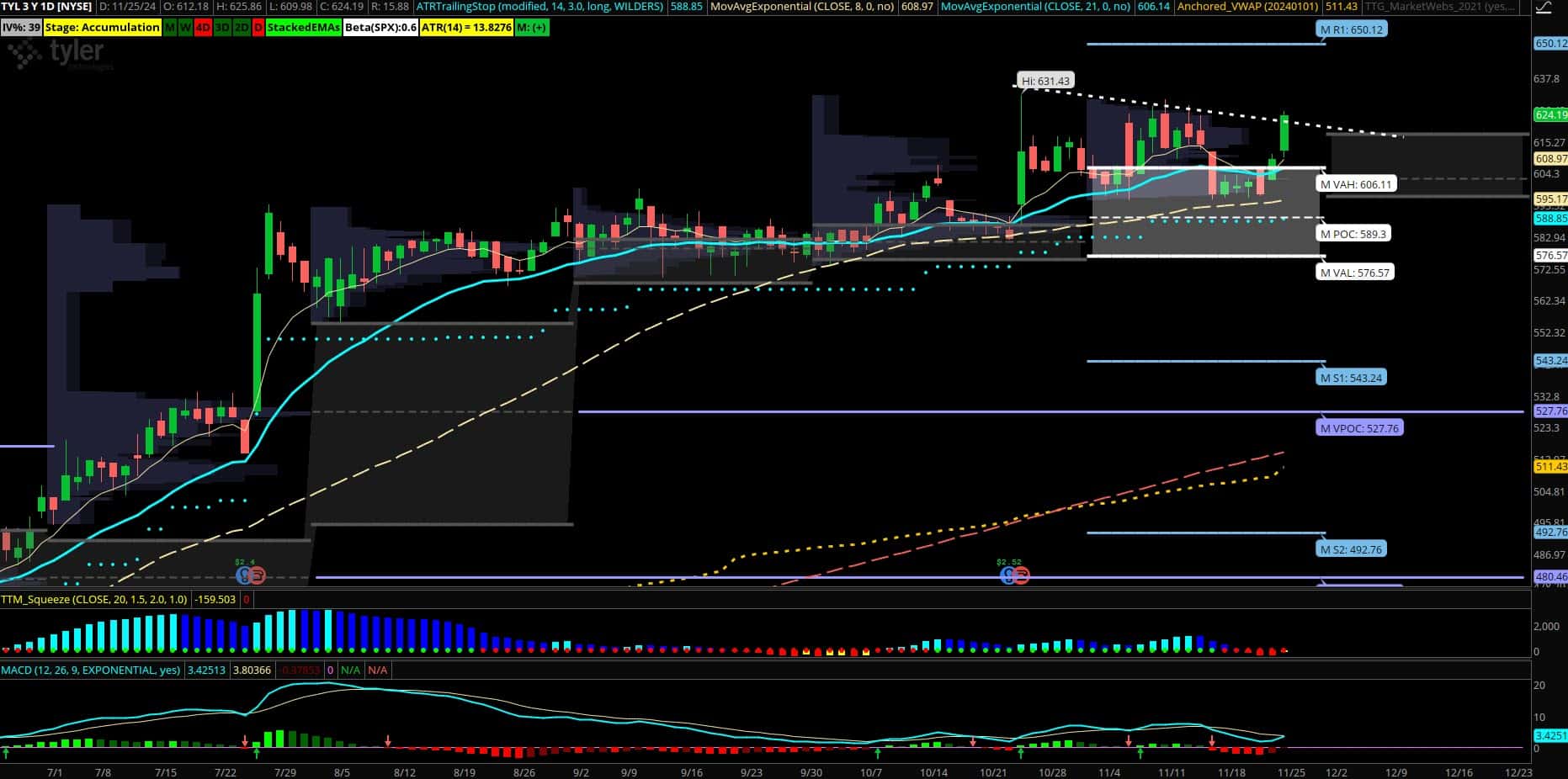This screenshot has width=1568, height=779.
Task: Click the 3D timeframe label
Action: (x=221, y=27)
